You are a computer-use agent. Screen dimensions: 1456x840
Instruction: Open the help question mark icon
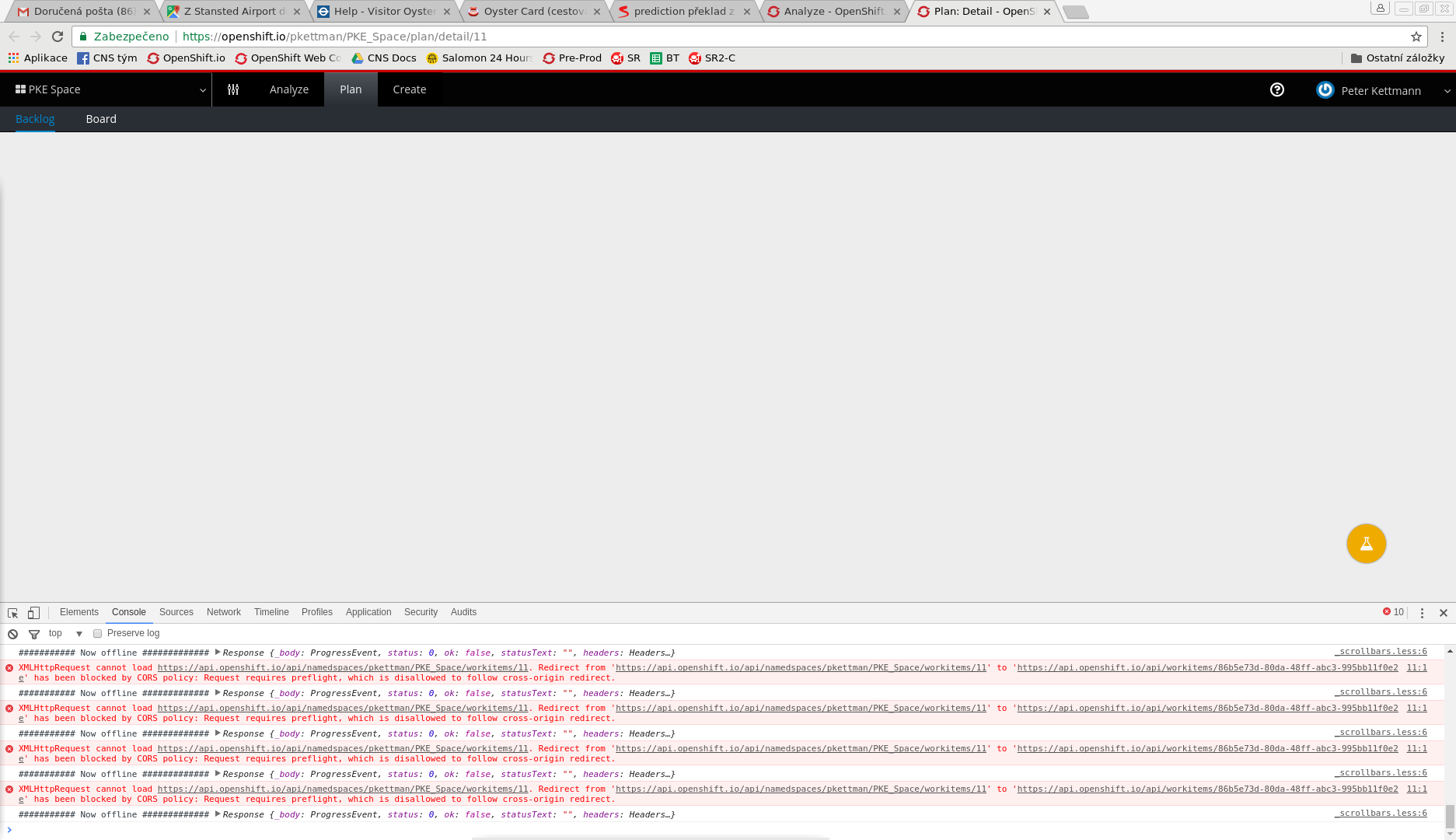pos(1277,89)
